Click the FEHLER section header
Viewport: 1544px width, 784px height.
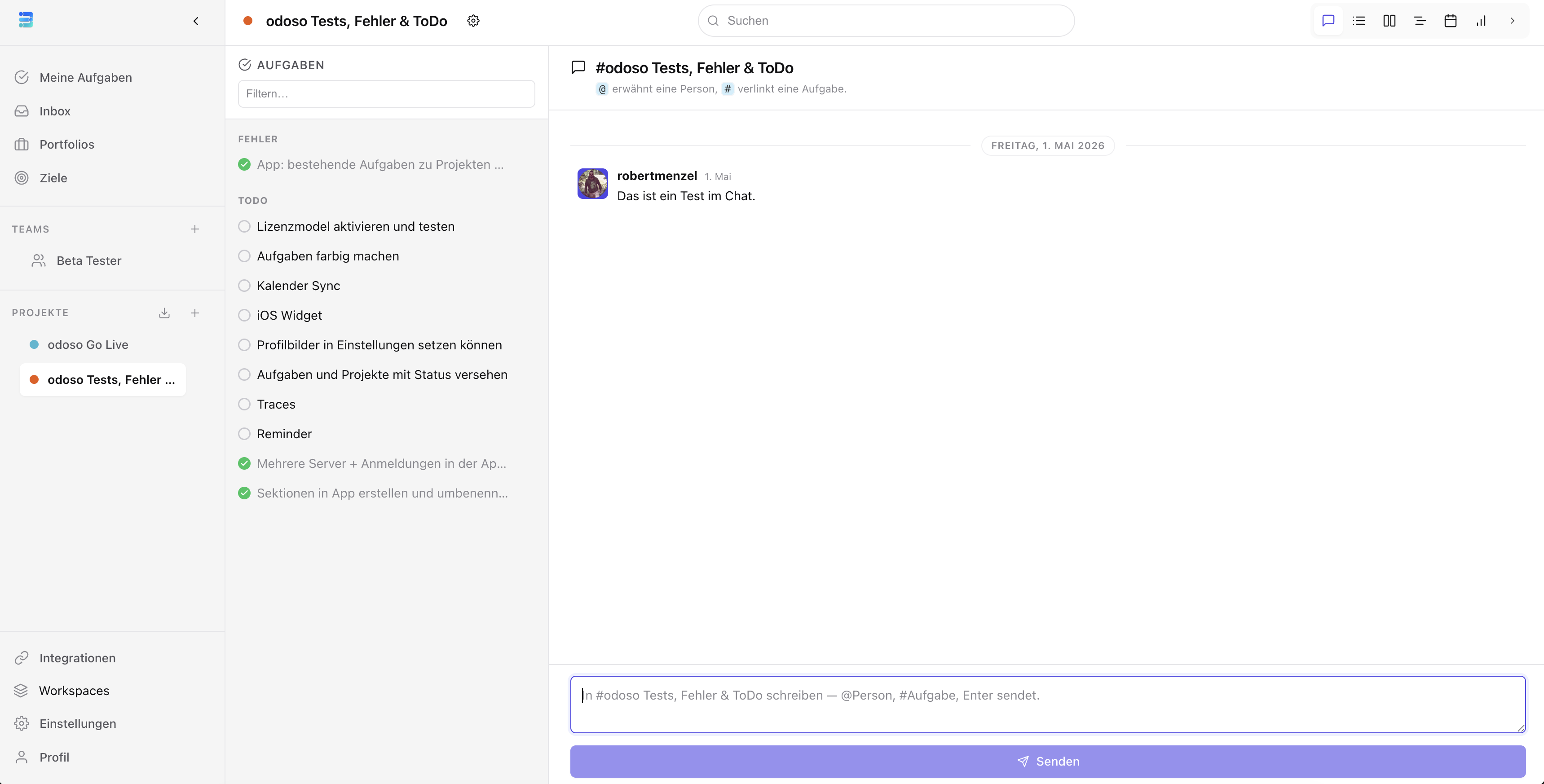tap(258, 139)
